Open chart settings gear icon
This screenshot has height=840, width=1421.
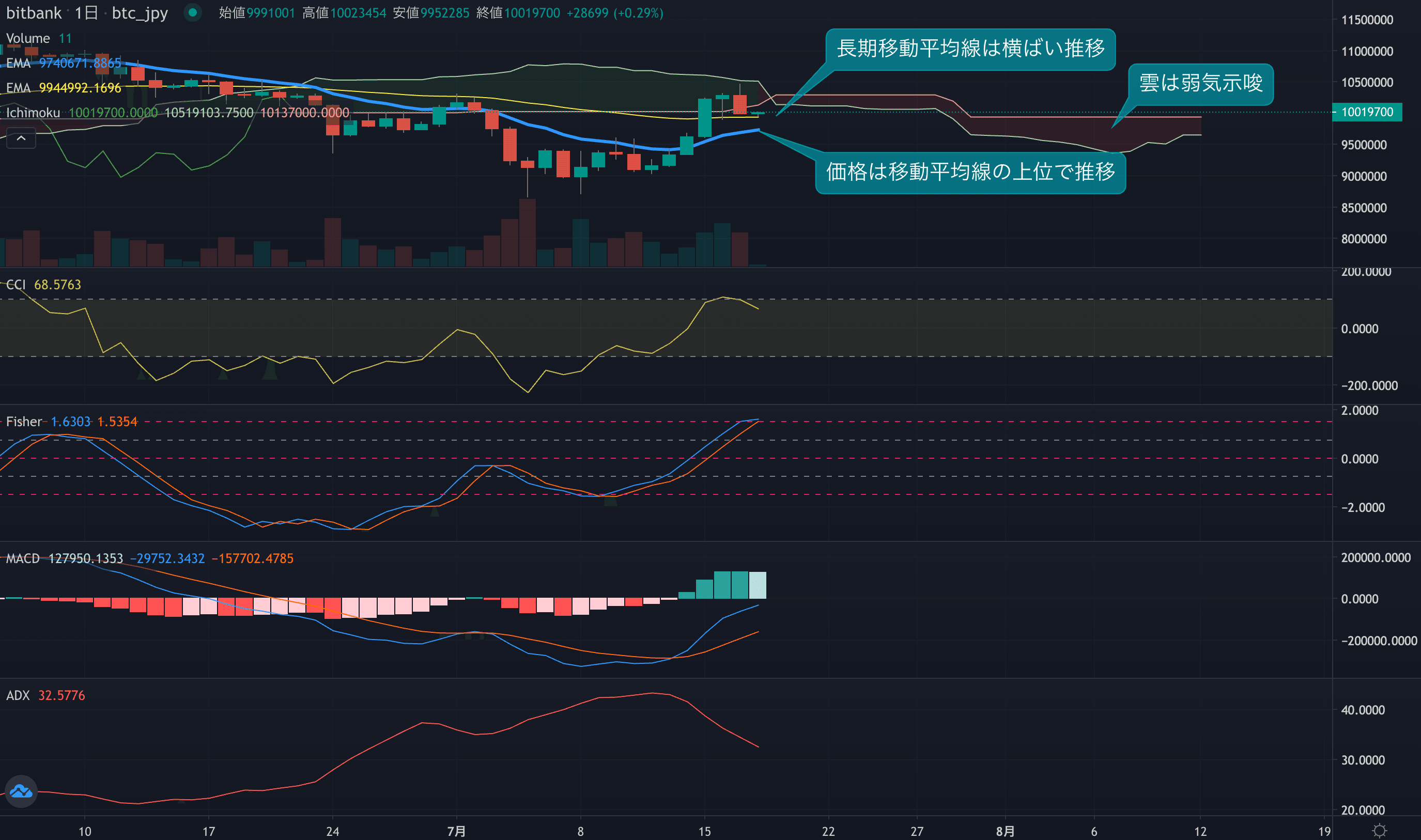click(1380, 830)
